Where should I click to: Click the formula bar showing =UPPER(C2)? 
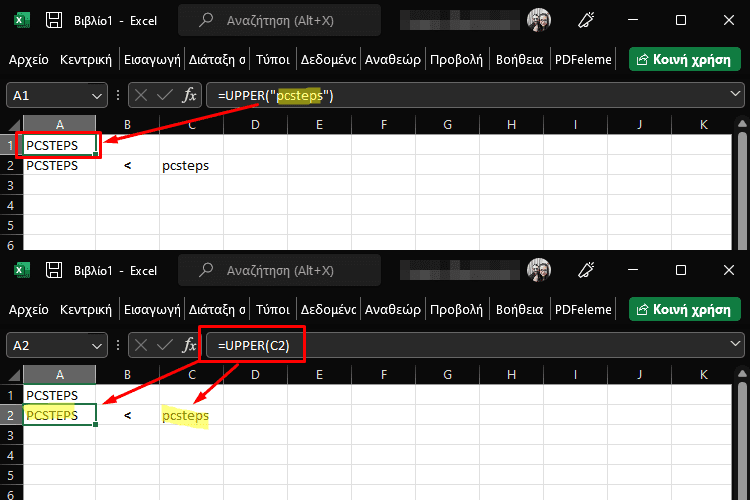point(475,345)
